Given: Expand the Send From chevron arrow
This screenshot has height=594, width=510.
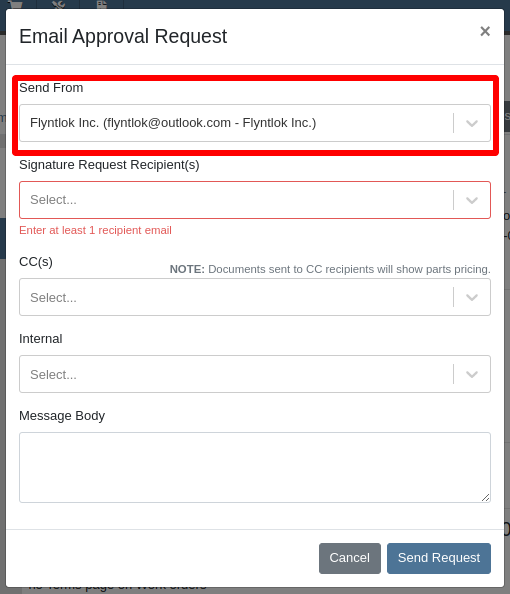Looking at the screenshot, I should tap(472, 123).
